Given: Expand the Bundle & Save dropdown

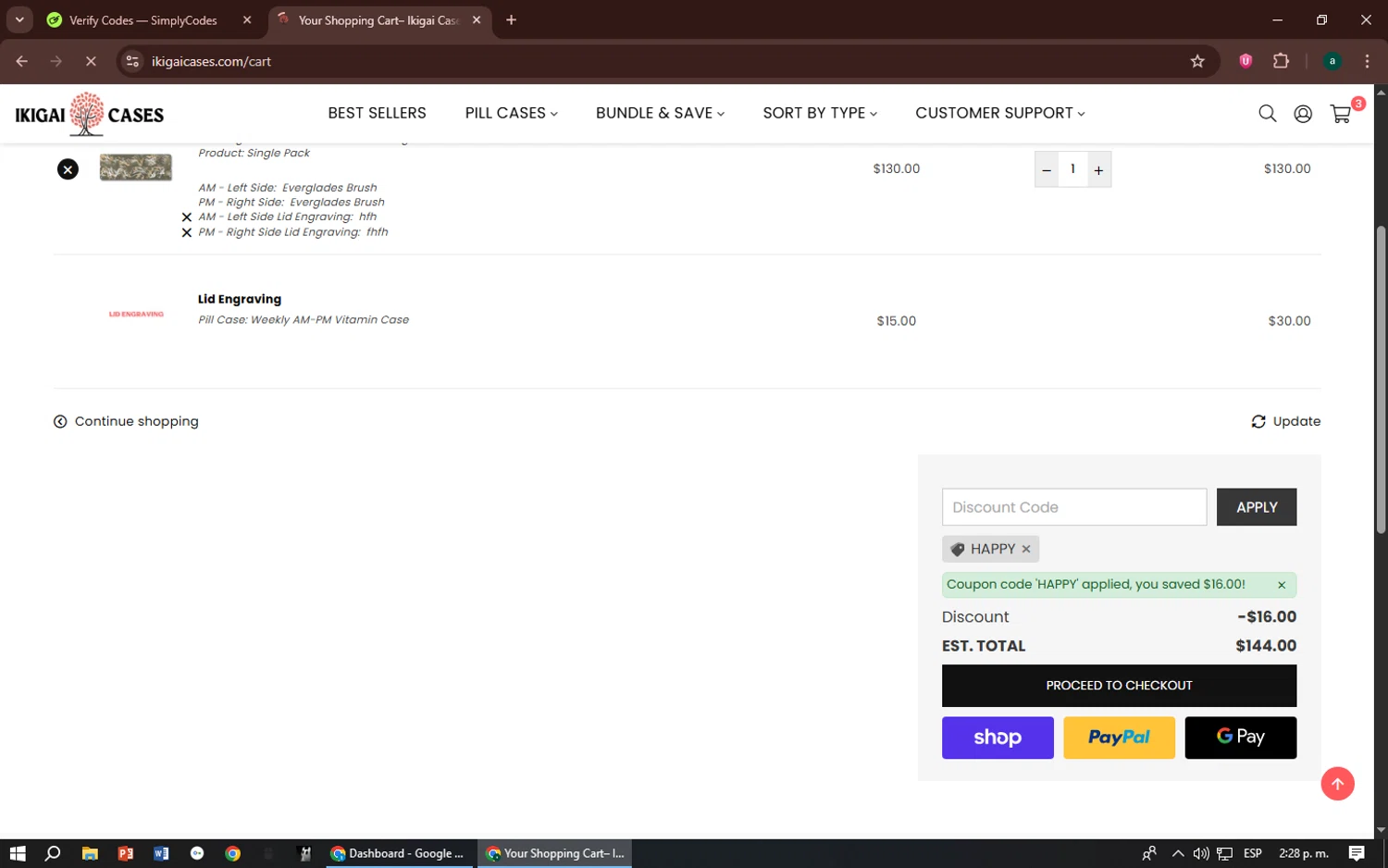Looking at the screenshot, I should point(660,113).
